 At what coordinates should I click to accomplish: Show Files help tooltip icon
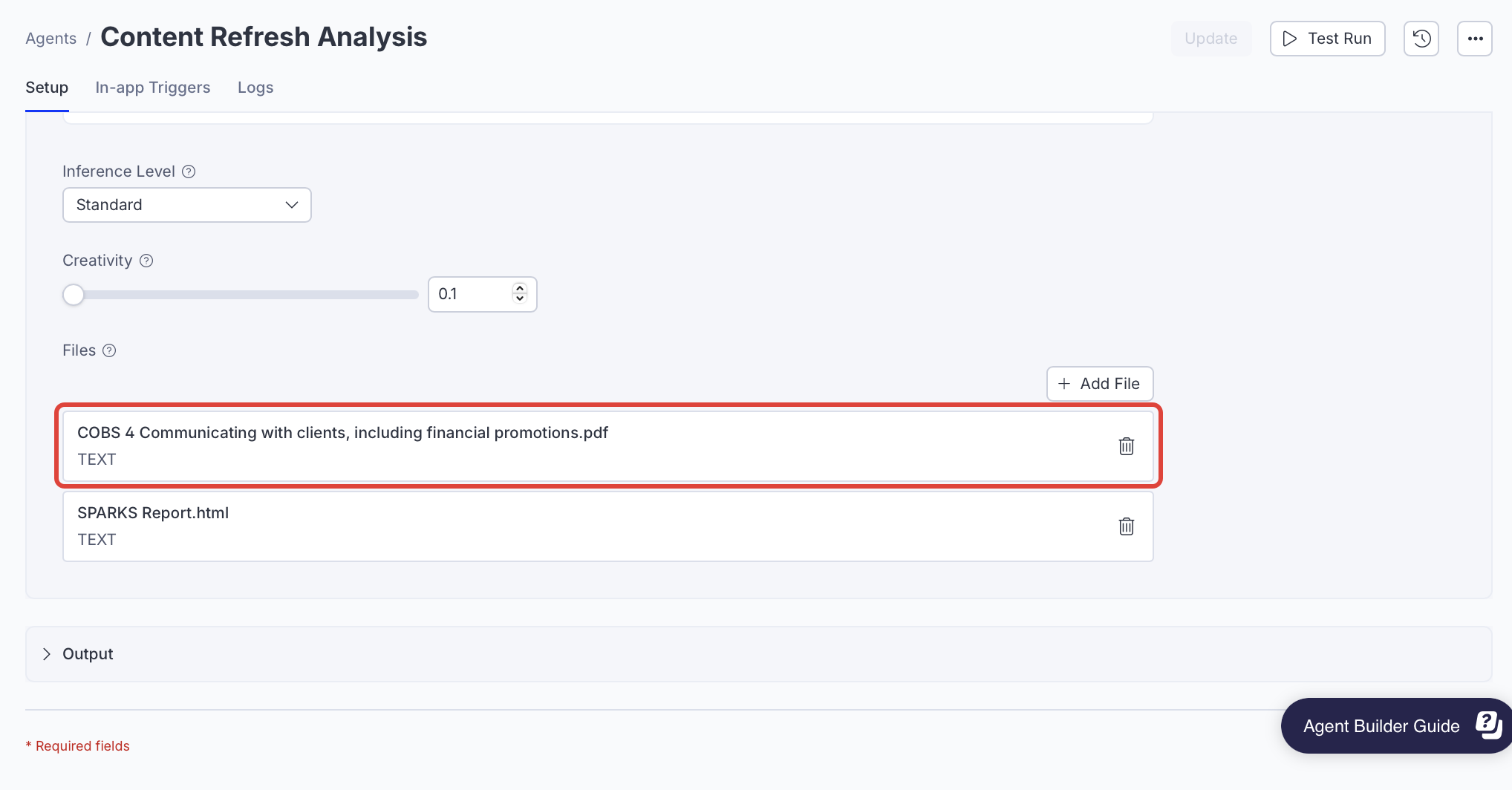[109, 350]
